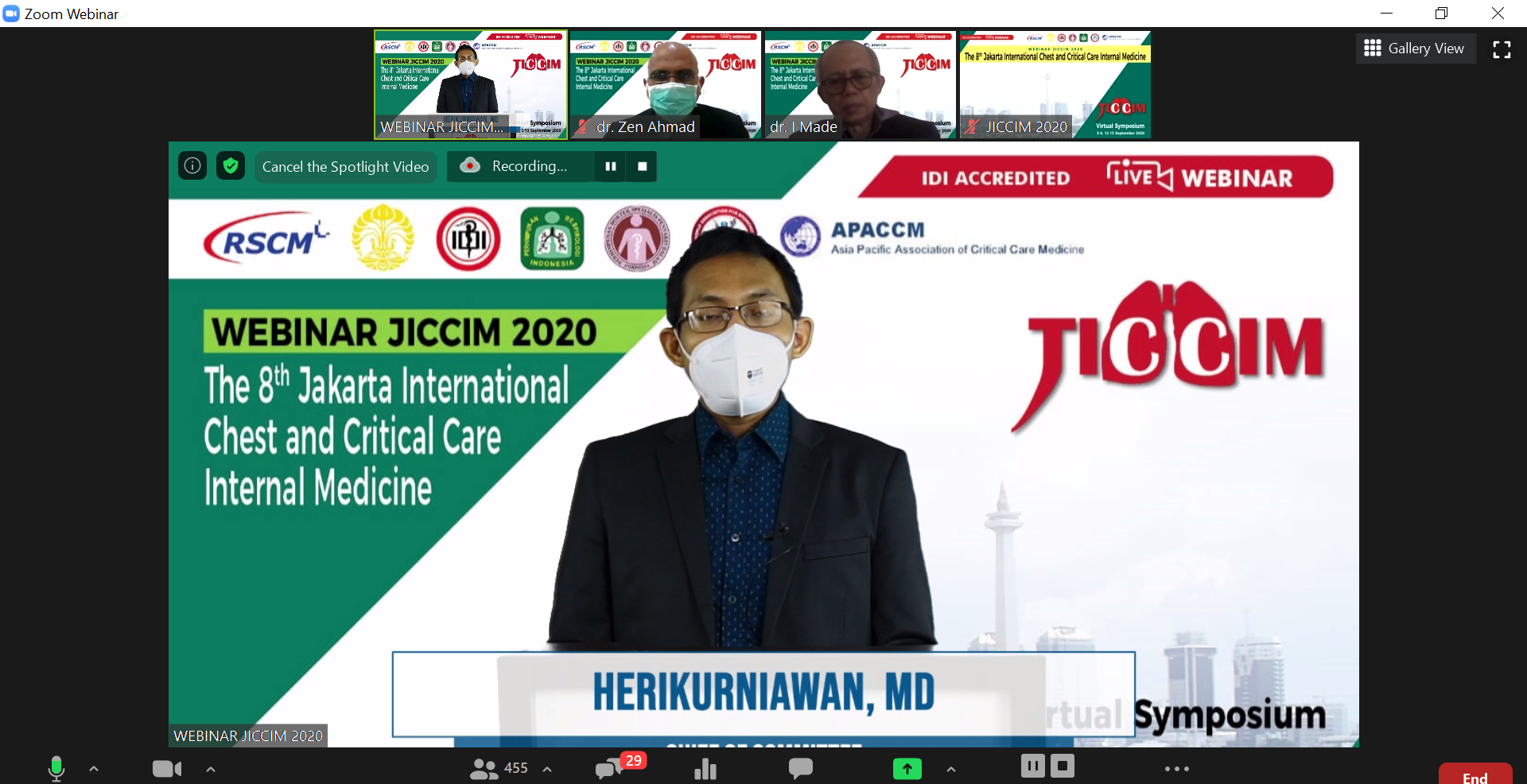Screen dimensions: 1527x784
Task: Select the dr. Zen Ahmad video thumbnail
Action: (x=666, y=85)
